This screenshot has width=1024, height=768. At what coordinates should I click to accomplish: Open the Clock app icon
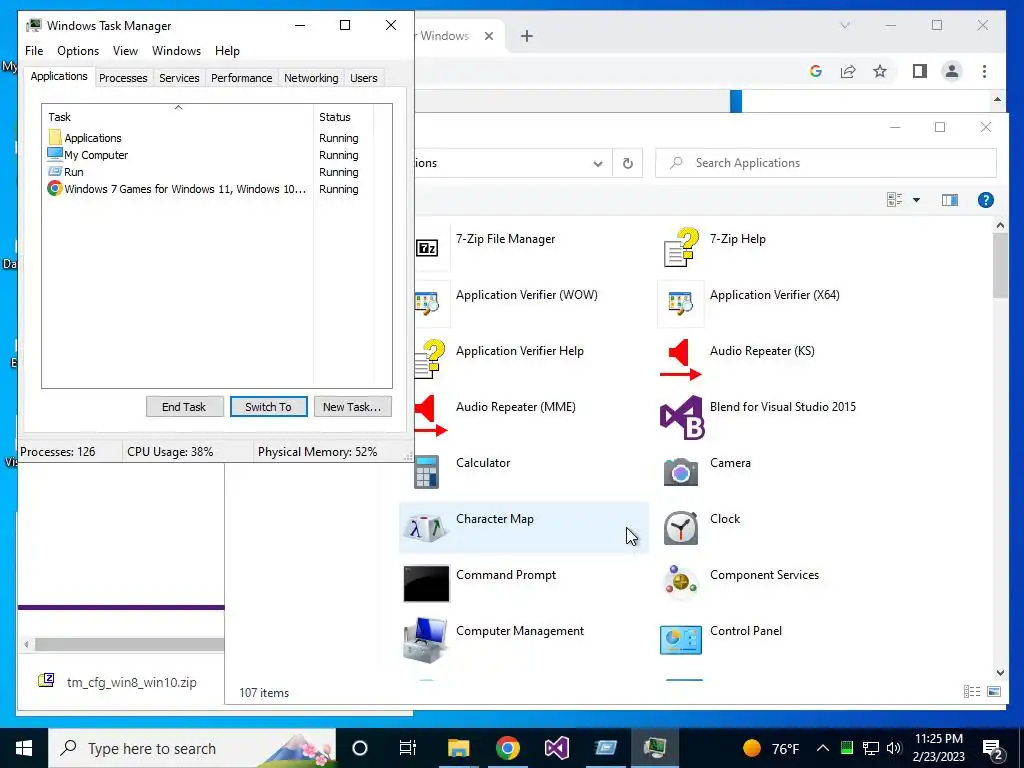point(681,528)
